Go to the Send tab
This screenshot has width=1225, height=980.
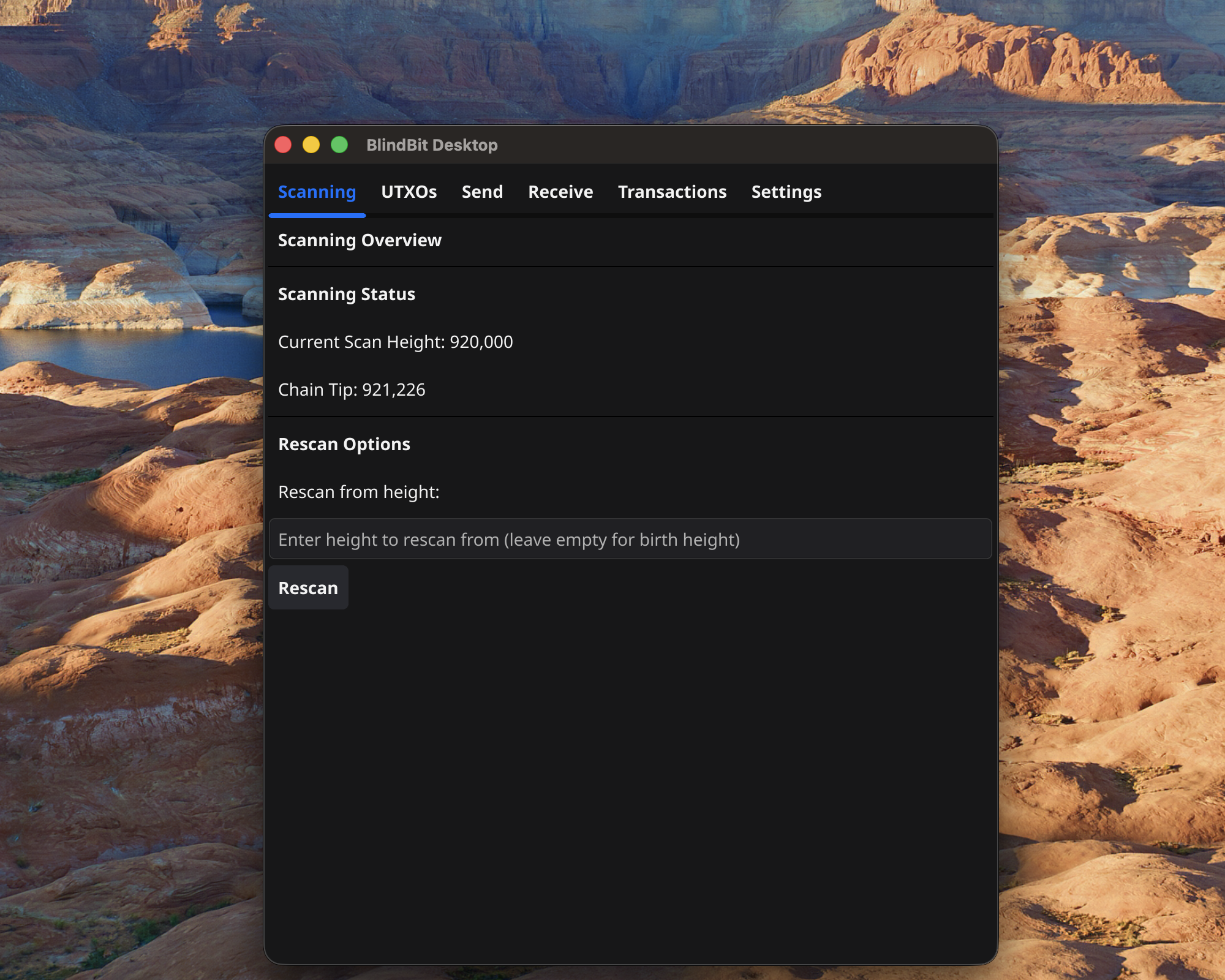tap(482, 192)
